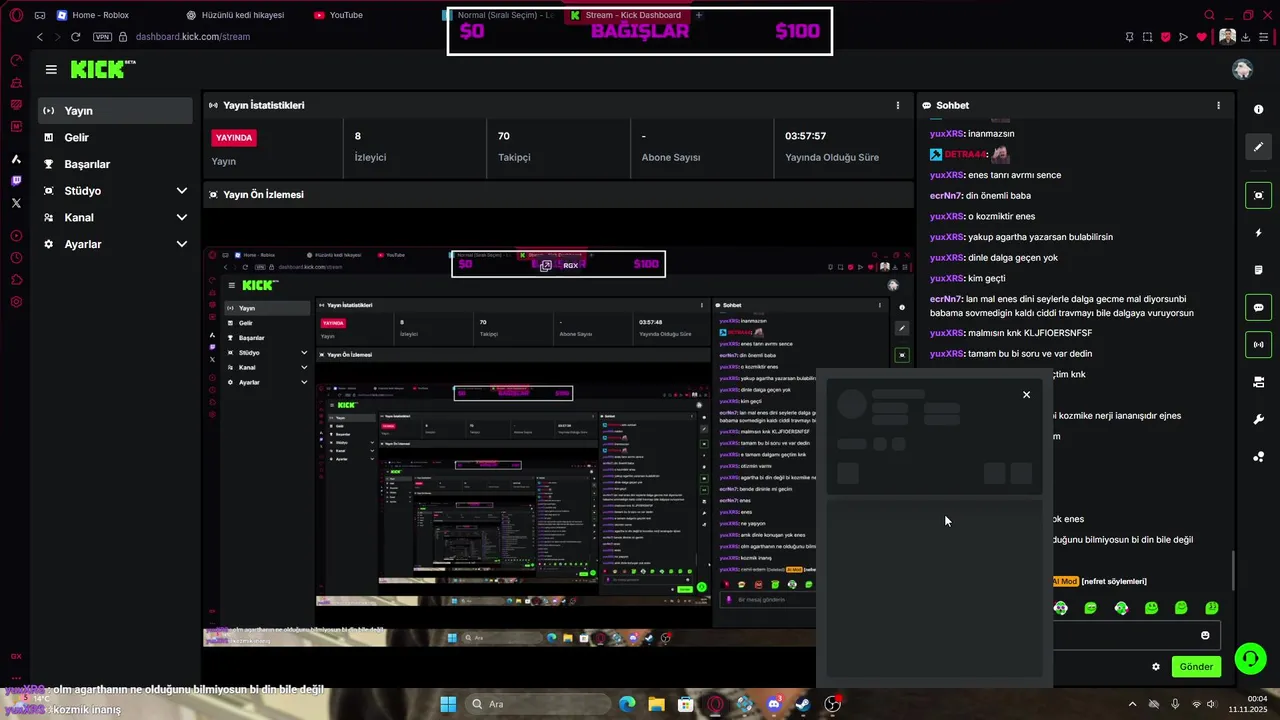
Task: Open Discord from the taskbar
Action: tap(774, 704)
